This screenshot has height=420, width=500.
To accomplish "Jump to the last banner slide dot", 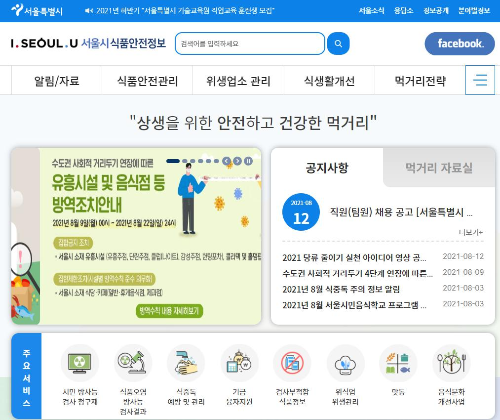I will click(216, 161).
